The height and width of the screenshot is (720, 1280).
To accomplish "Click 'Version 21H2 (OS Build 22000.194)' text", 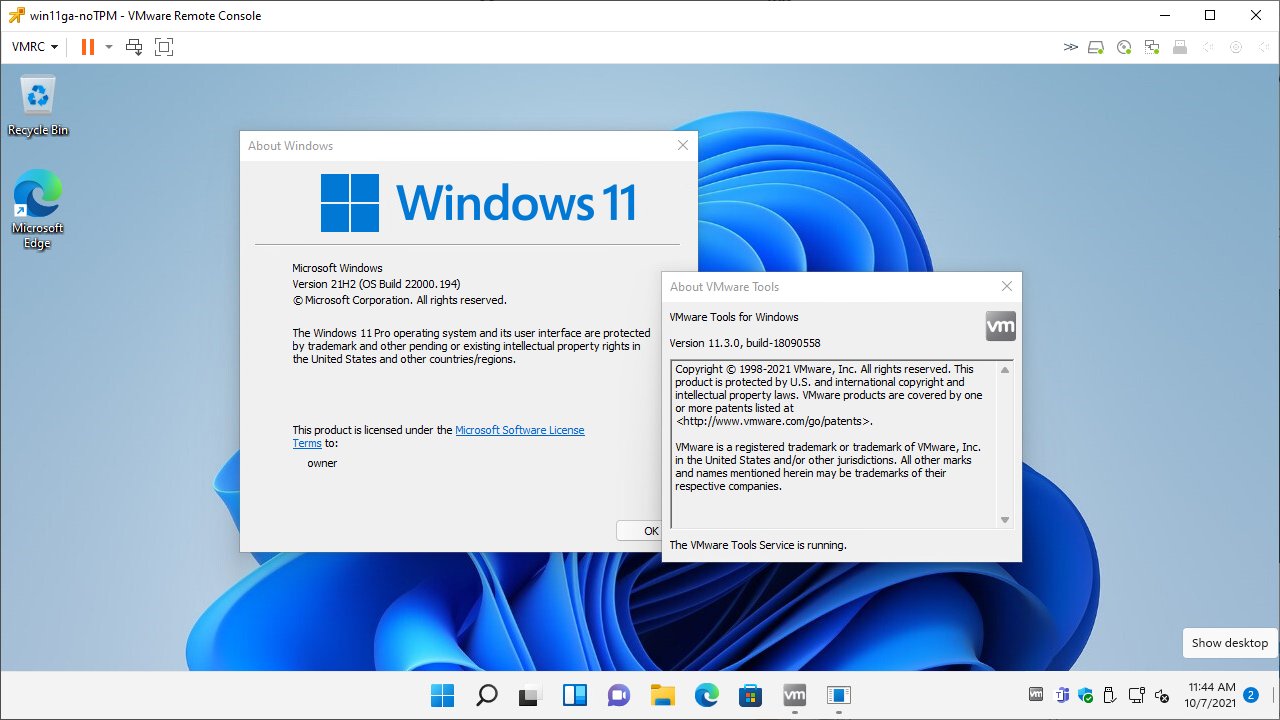I will (x=376, y=284).
